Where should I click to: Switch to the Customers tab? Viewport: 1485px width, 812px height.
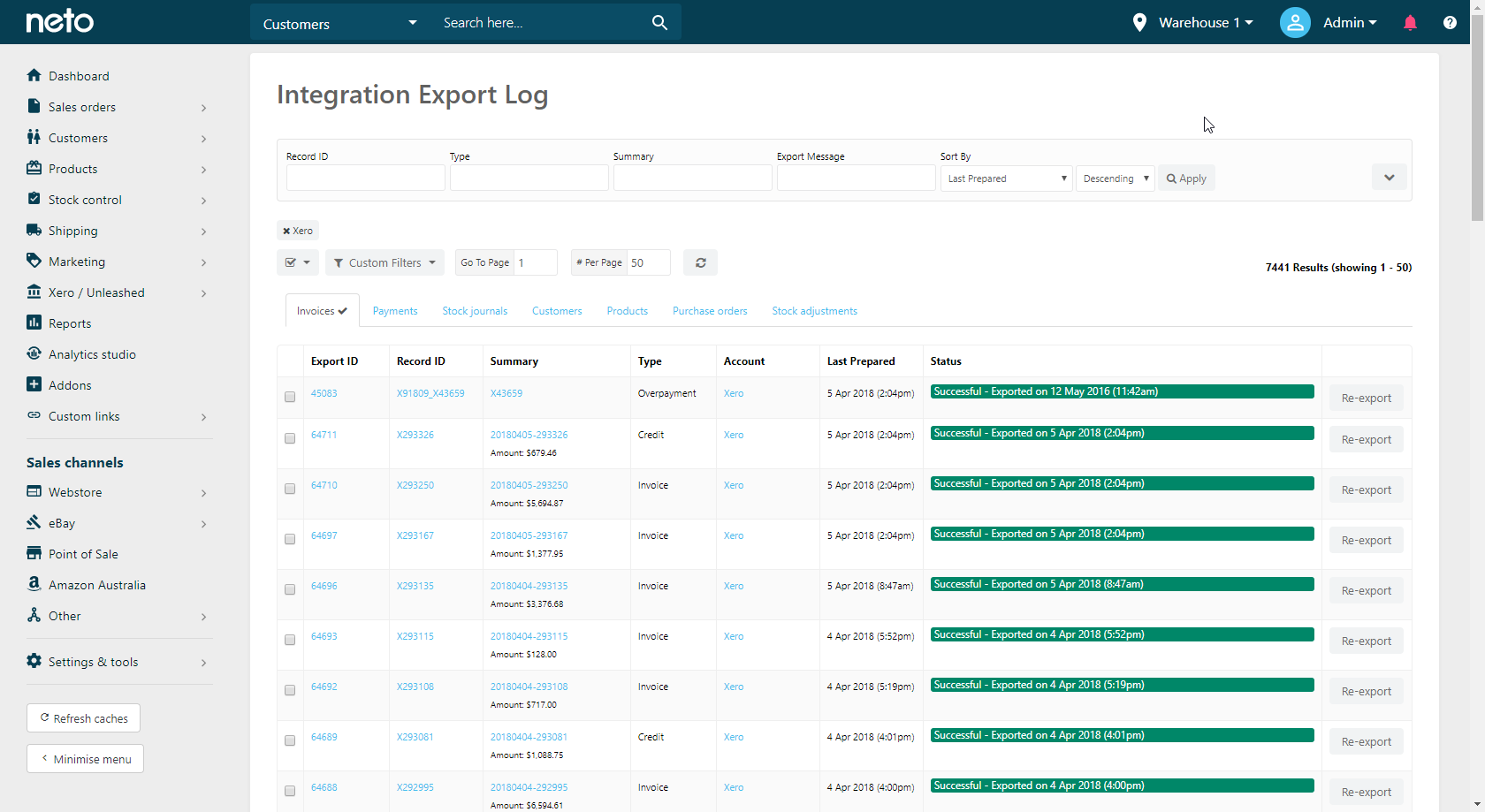(x=557, y=311)
